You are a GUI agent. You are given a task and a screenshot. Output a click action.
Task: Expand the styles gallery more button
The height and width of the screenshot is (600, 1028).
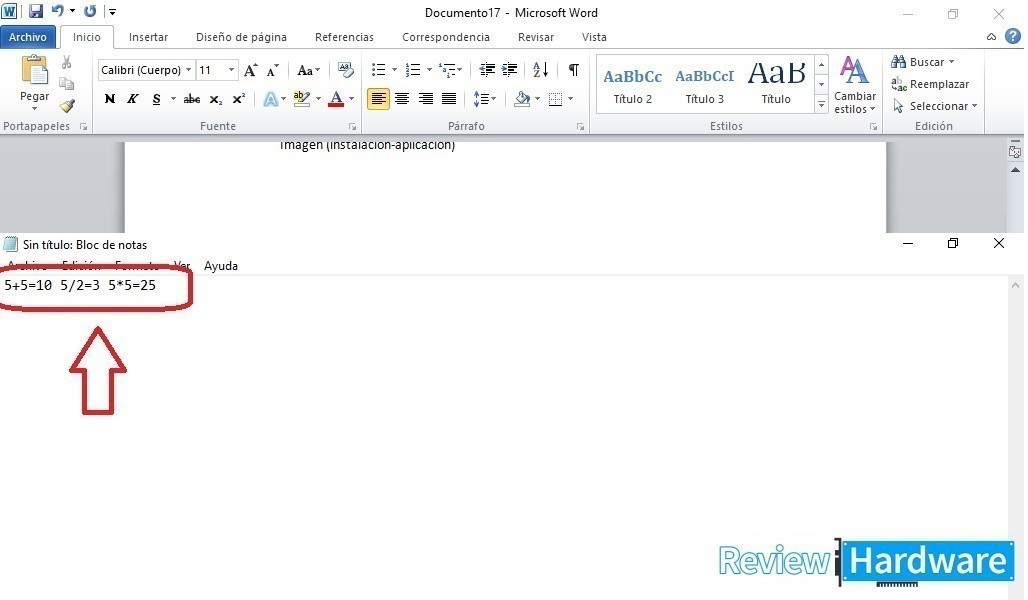(821, 105)
